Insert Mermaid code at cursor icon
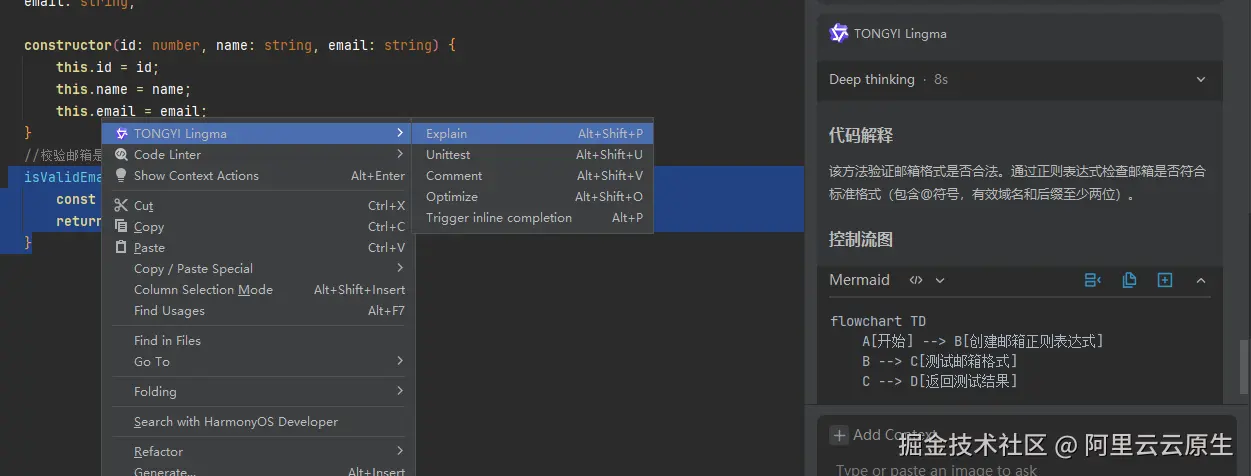This screenshot has width=1251, height=476. [1093, 280]
